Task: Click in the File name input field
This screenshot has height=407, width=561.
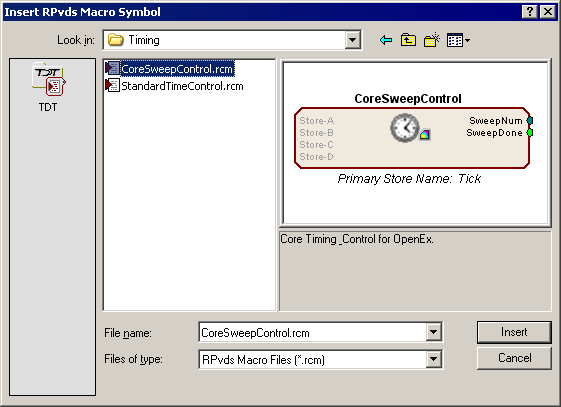Action: coord(313,333)
